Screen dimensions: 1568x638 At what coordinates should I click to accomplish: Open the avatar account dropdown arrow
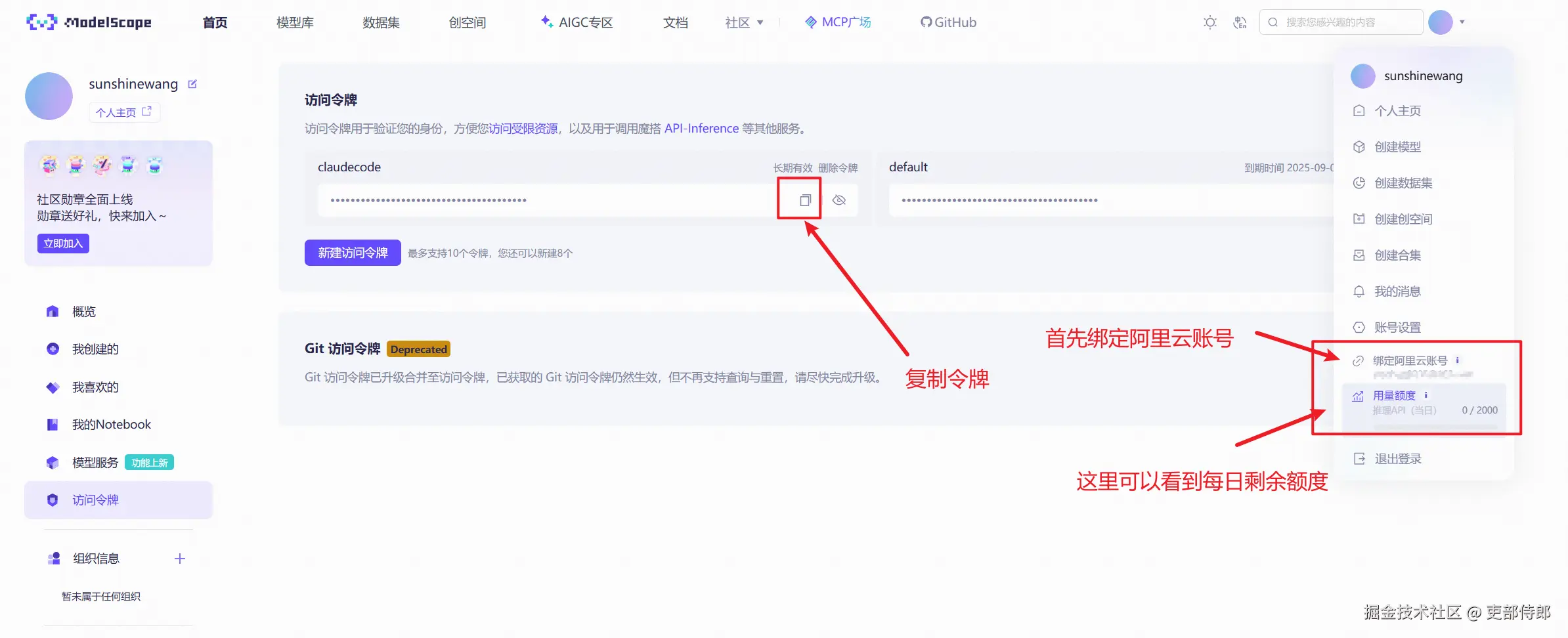(1462, 22)
